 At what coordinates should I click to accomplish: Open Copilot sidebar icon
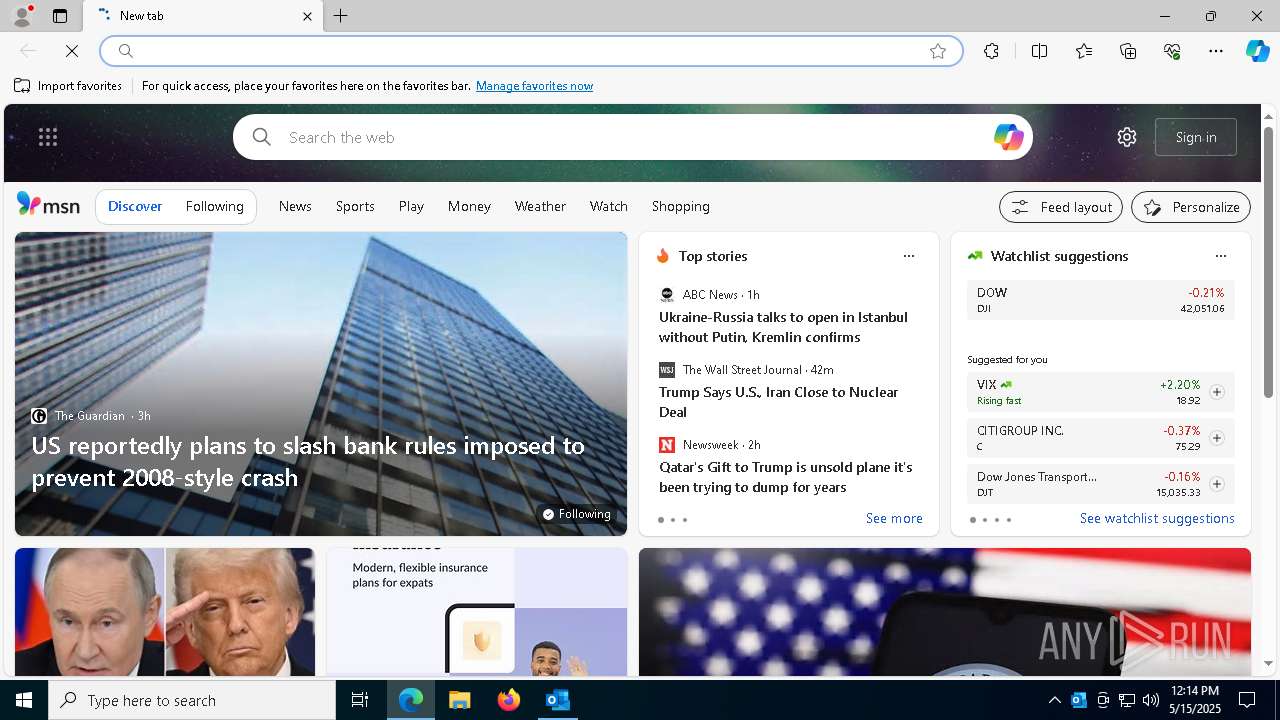[1258, 51]
